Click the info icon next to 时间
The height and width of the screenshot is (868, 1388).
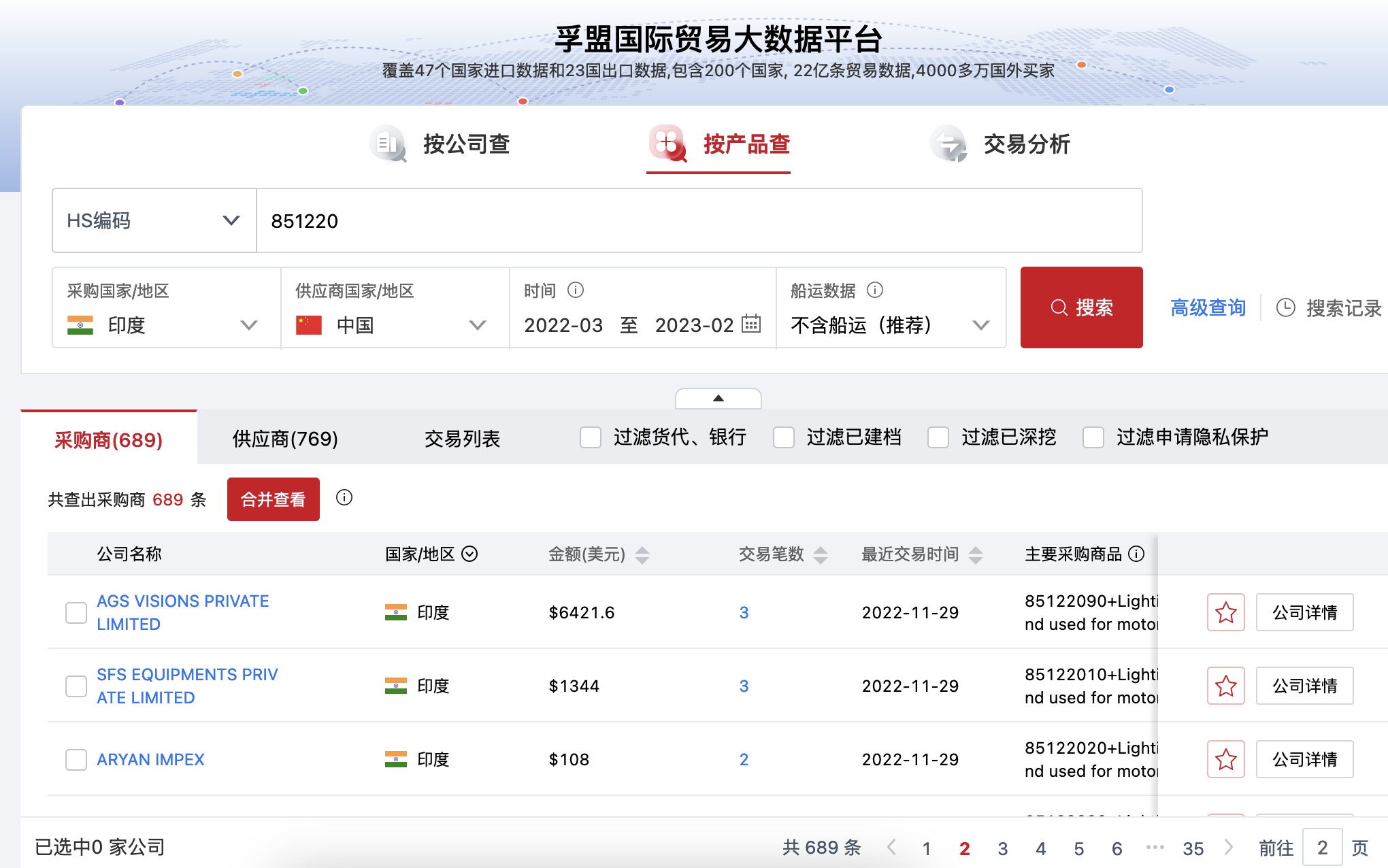(x=575, y=290)
